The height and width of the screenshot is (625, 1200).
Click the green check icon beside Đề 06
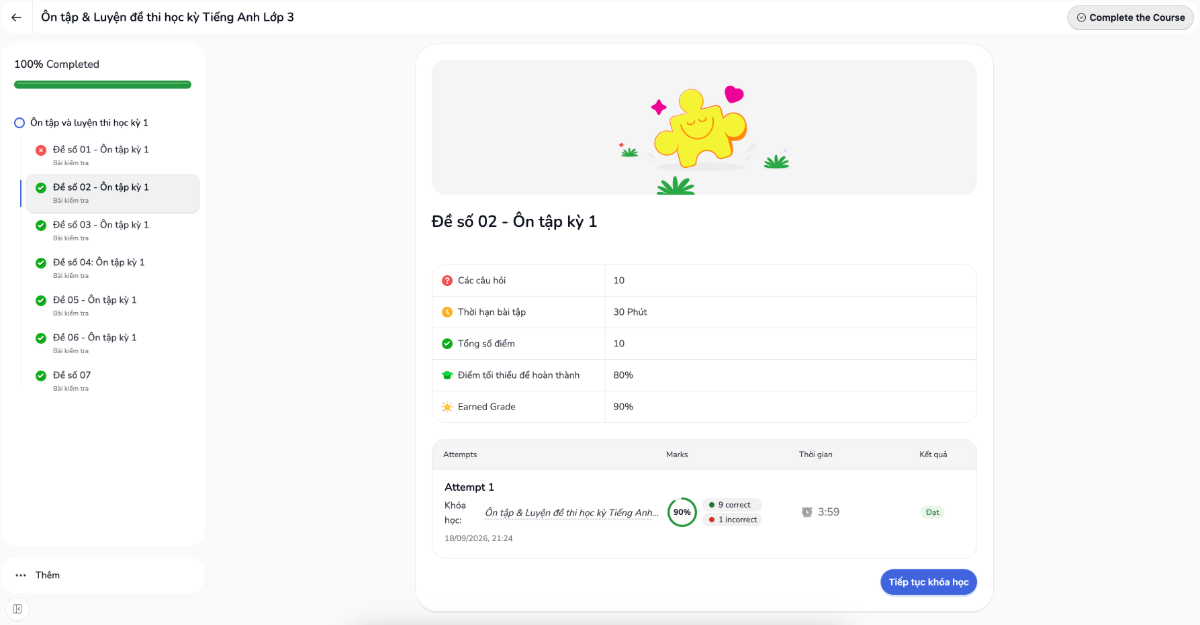pos(41,338)
